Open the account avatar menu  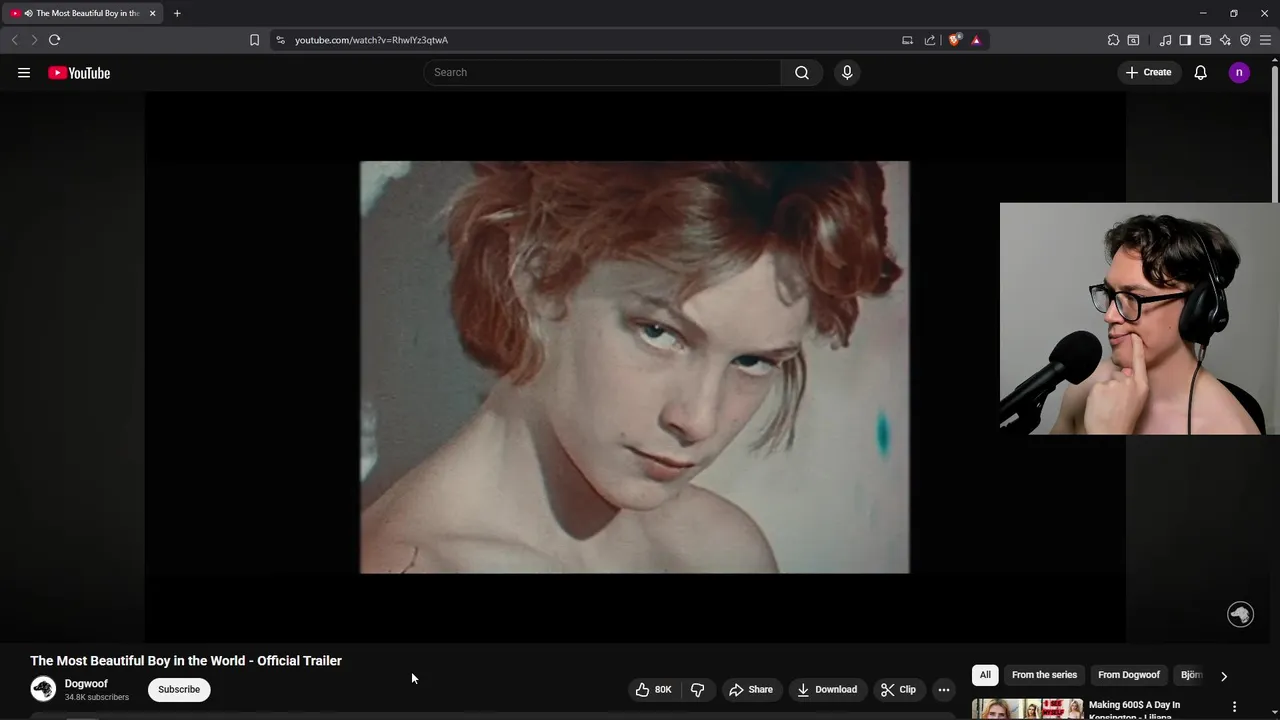[1239, 72]
